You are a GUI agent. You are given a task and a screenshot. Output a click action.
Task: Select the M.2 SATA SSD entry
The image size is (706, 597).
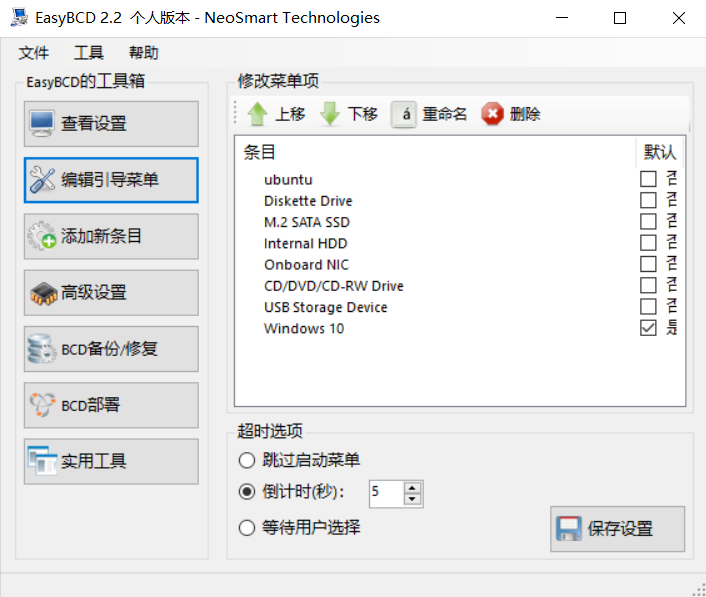[x=307, y=222]
